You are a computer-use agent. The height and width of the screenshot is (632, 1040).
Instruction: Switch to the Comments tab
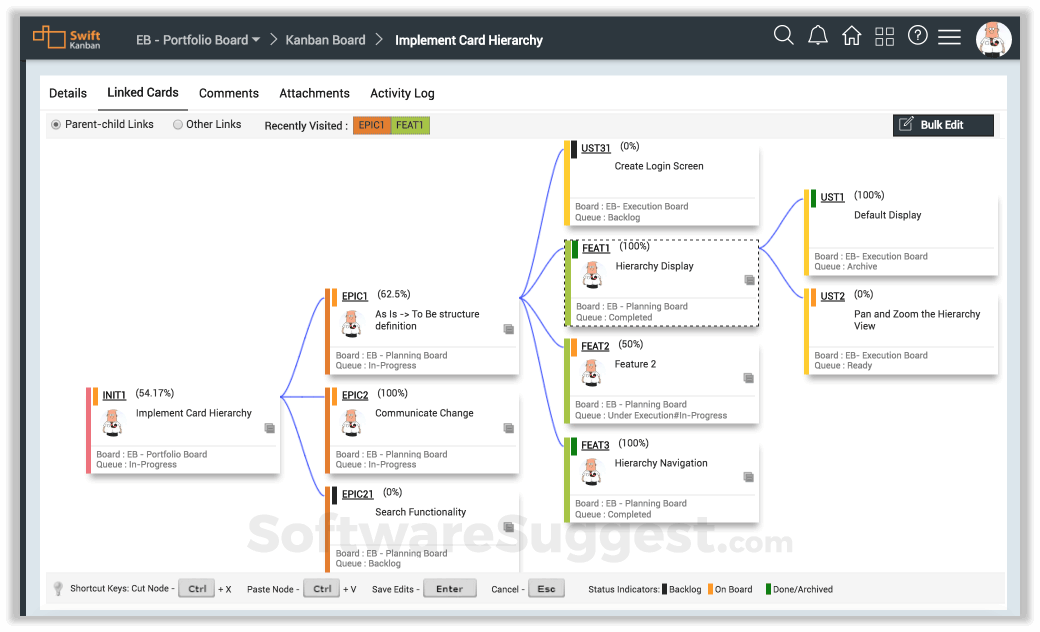(x=228, y=93)
